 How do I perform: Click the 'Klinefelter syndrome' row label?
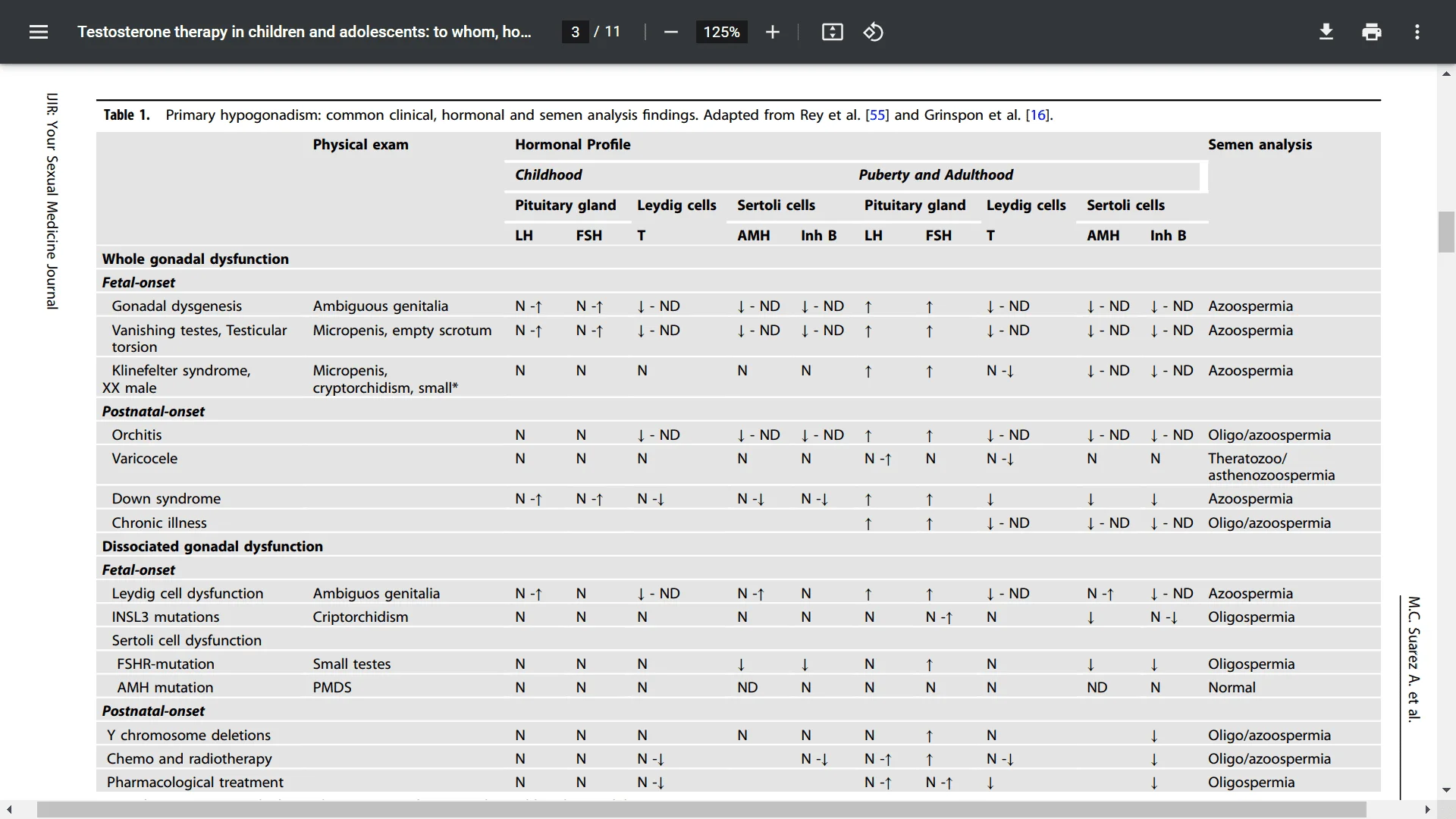(x=181, y=370)
